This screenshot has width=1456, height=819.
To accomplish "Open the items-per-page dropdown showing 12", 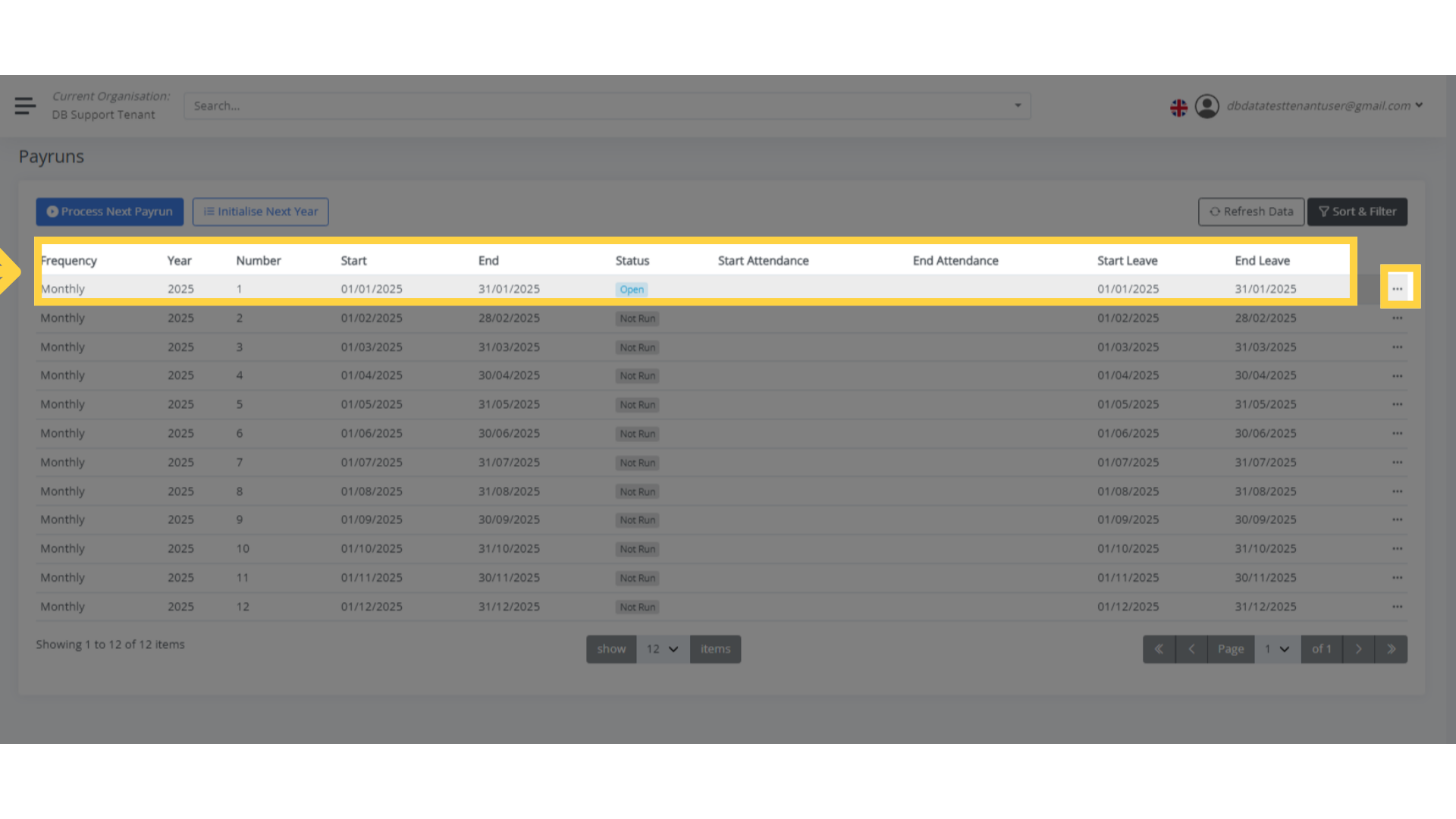I will point(661,648).
